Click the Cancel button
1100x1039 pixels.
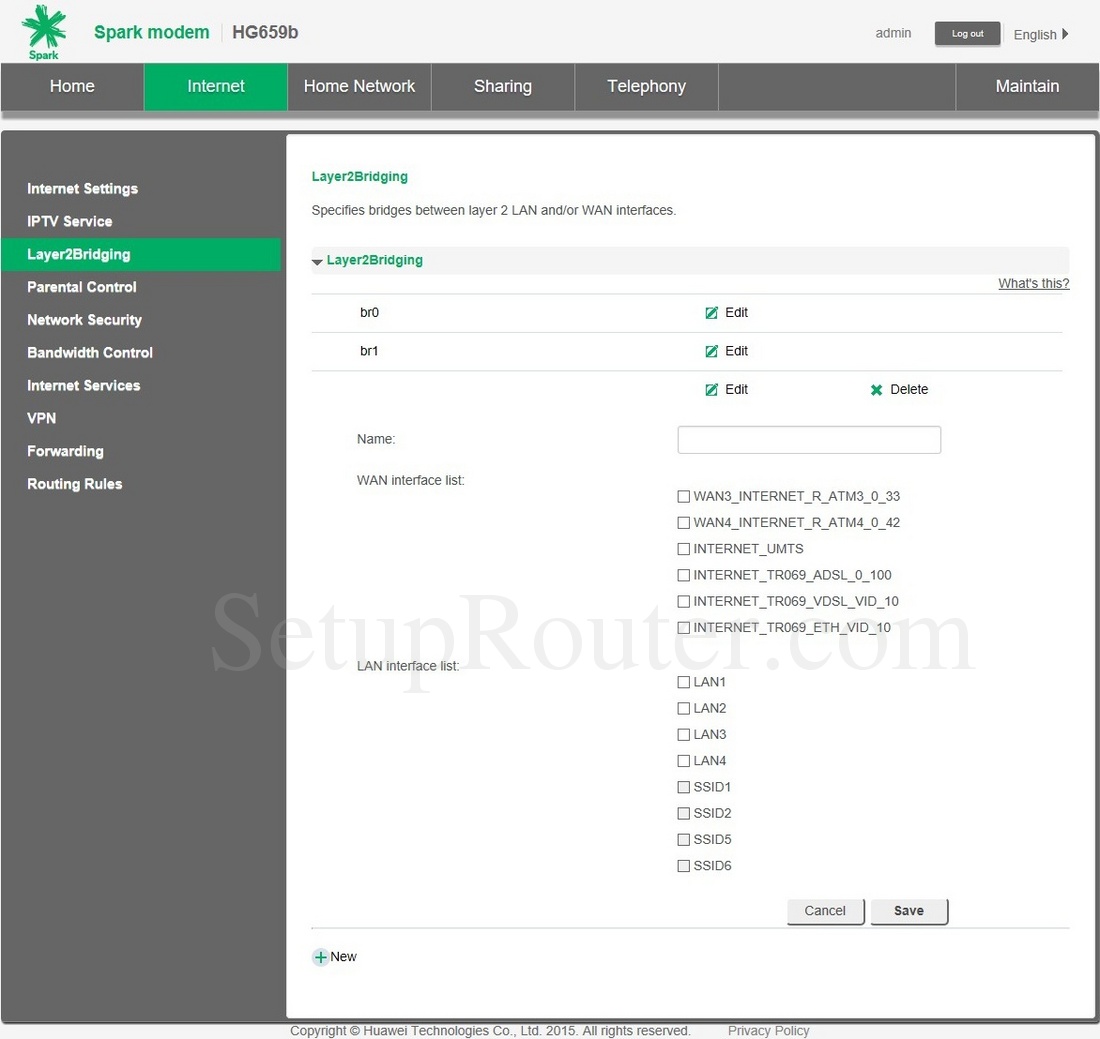pos(825,911)
